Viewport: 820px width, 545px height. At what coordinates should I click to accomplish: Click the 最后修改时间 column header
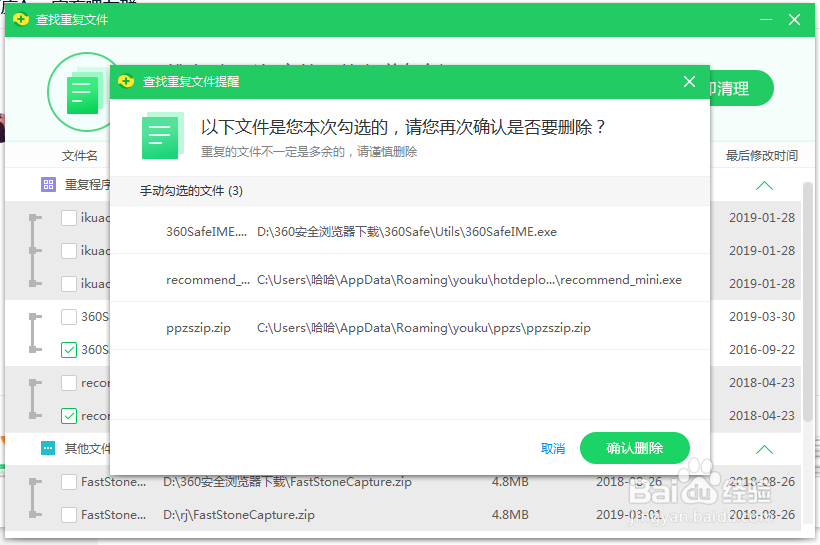[761, 155]
